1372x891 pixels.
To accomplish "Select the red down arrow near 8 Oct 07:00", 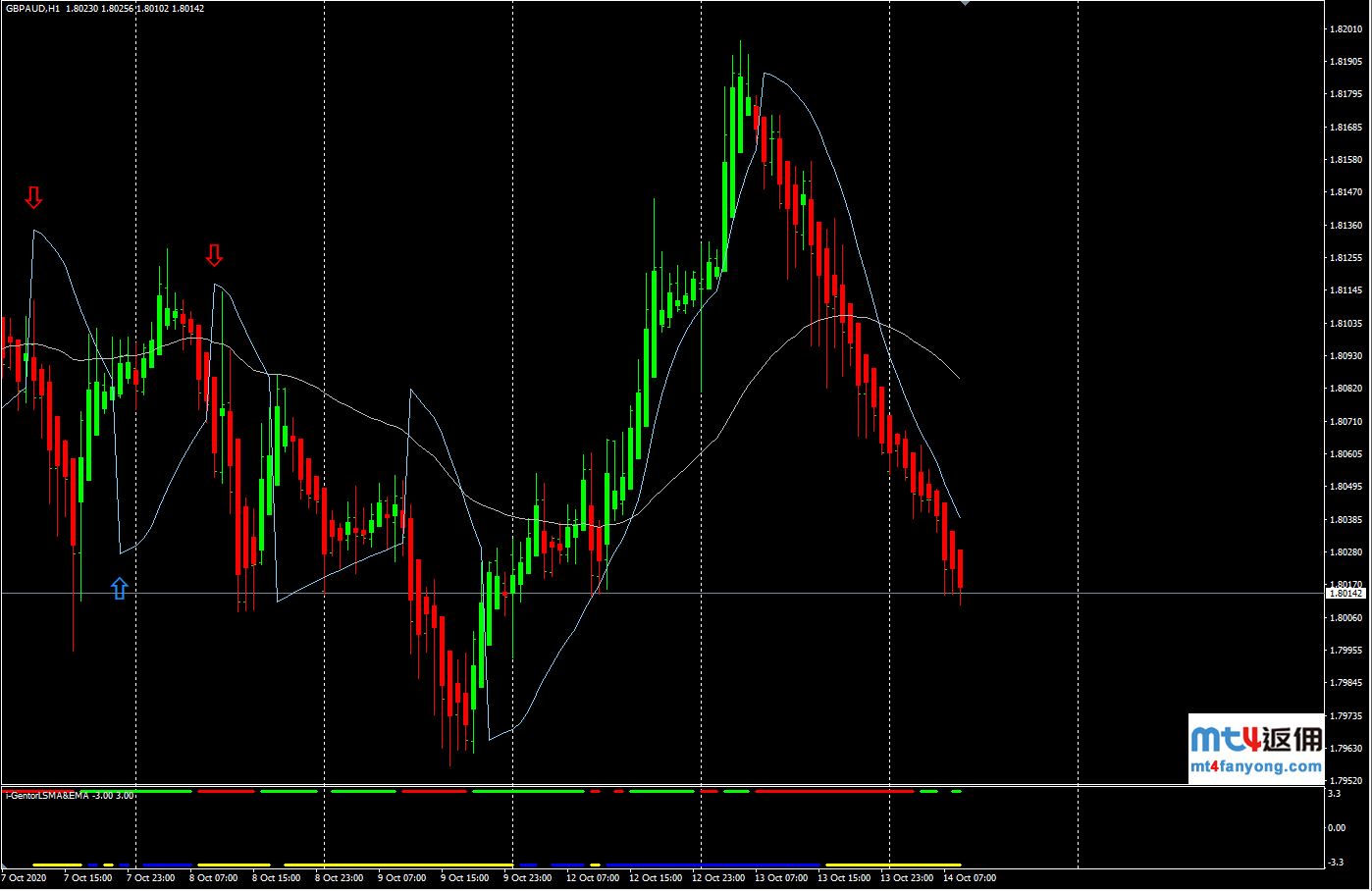I will click(x=214, y=256).
